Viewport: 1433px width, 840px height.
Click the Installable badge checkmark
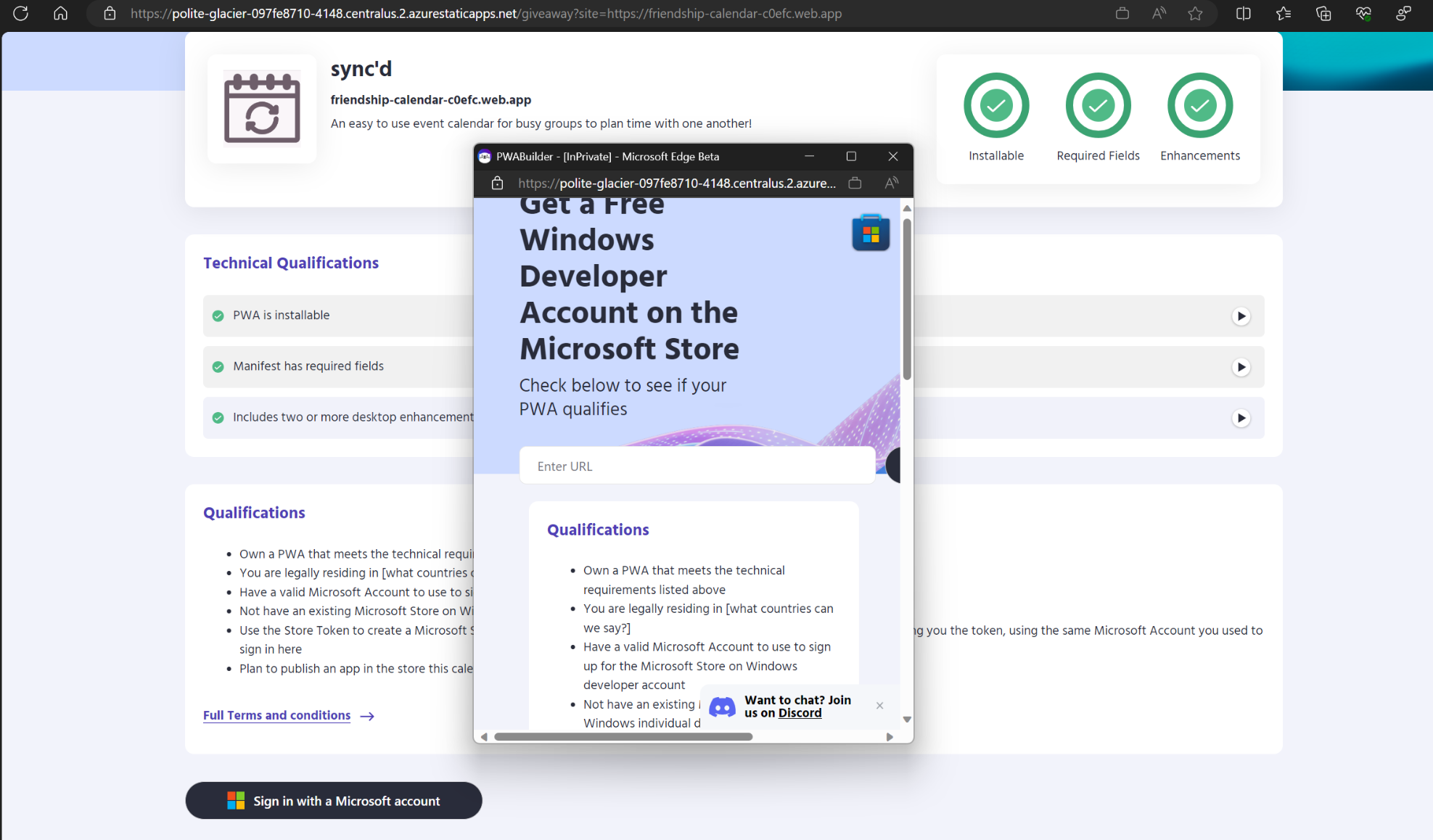pyautogui.click(x=996, y=105)
